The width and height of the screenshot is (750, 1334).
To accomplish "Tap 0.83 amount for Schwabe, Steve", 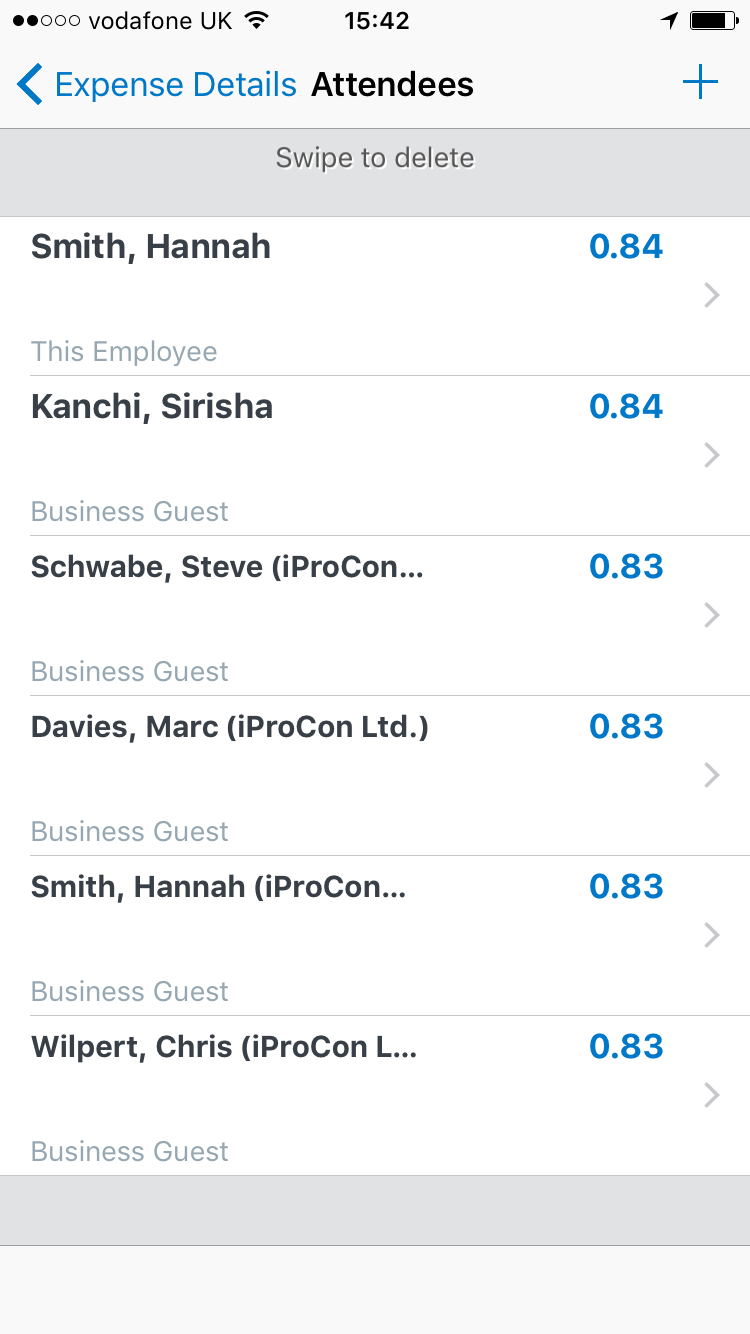I will click(626, 567).
